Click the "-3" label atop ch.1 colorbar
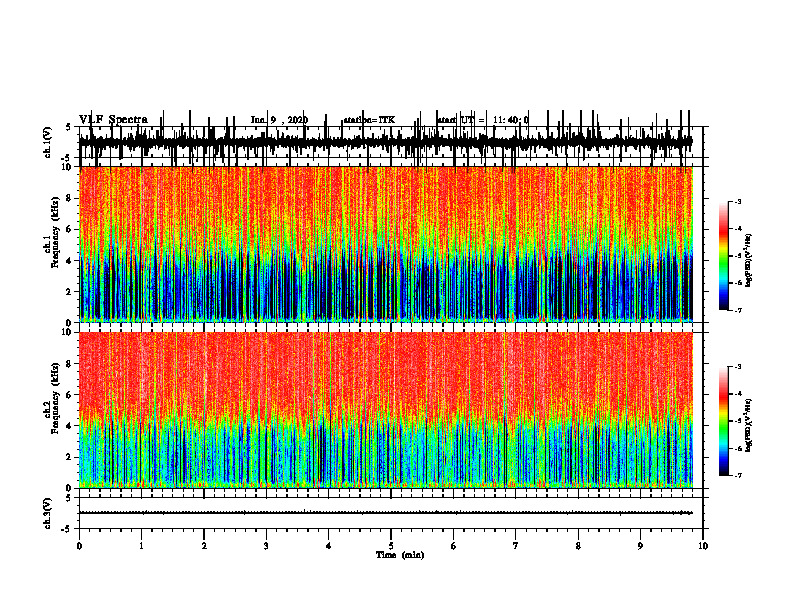Viewport: 792px width, 612px height. pos(738,201)
